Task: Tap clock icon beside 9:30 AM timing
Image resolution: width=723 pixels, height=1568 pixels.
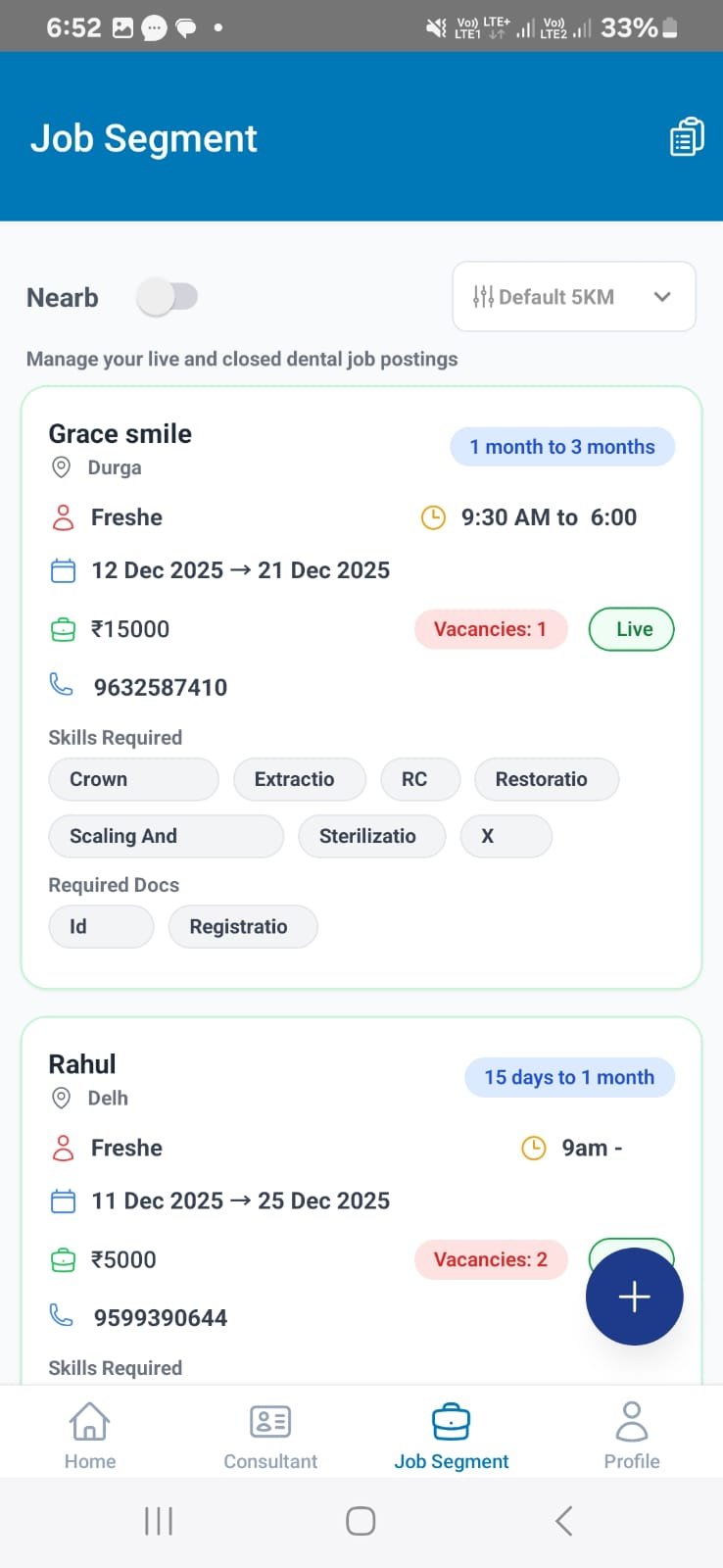Action: (433, 517)
